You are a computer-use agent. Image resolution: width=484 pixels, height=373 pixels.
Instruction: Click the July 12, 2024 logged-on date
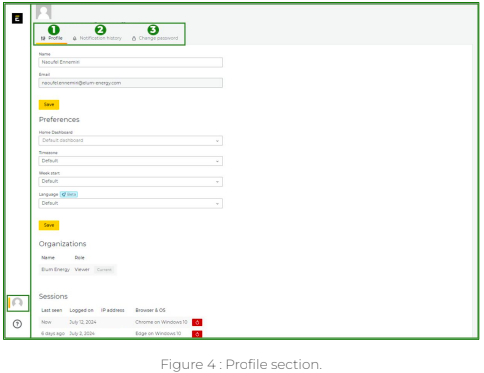click(83, 322)
